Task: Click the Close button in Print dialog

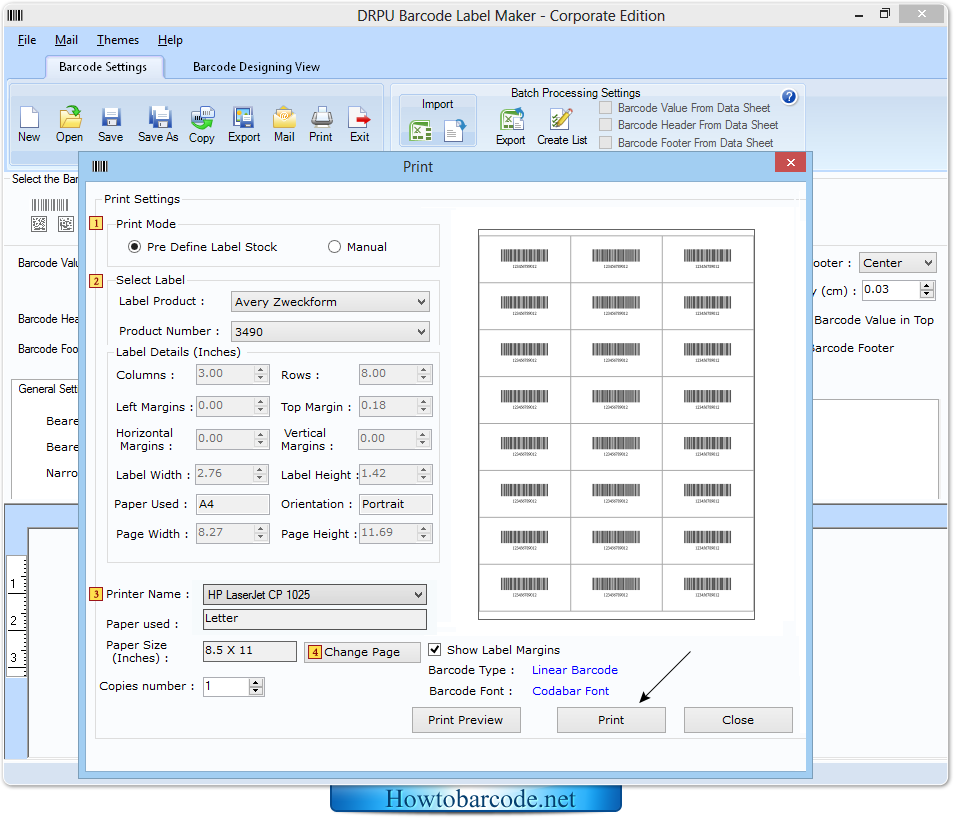Action: tap(738, 720)
